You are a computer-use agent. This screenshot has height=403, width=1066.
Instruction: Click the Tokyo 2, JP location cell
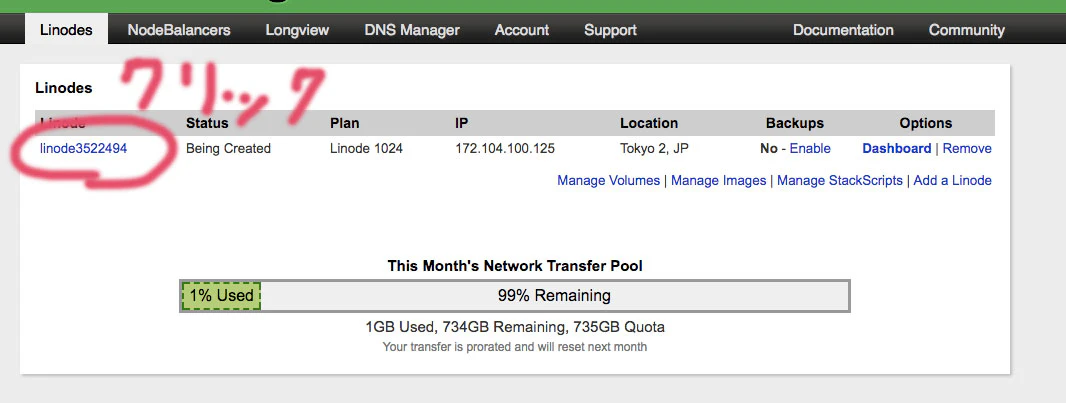click(x=654, y=148)
